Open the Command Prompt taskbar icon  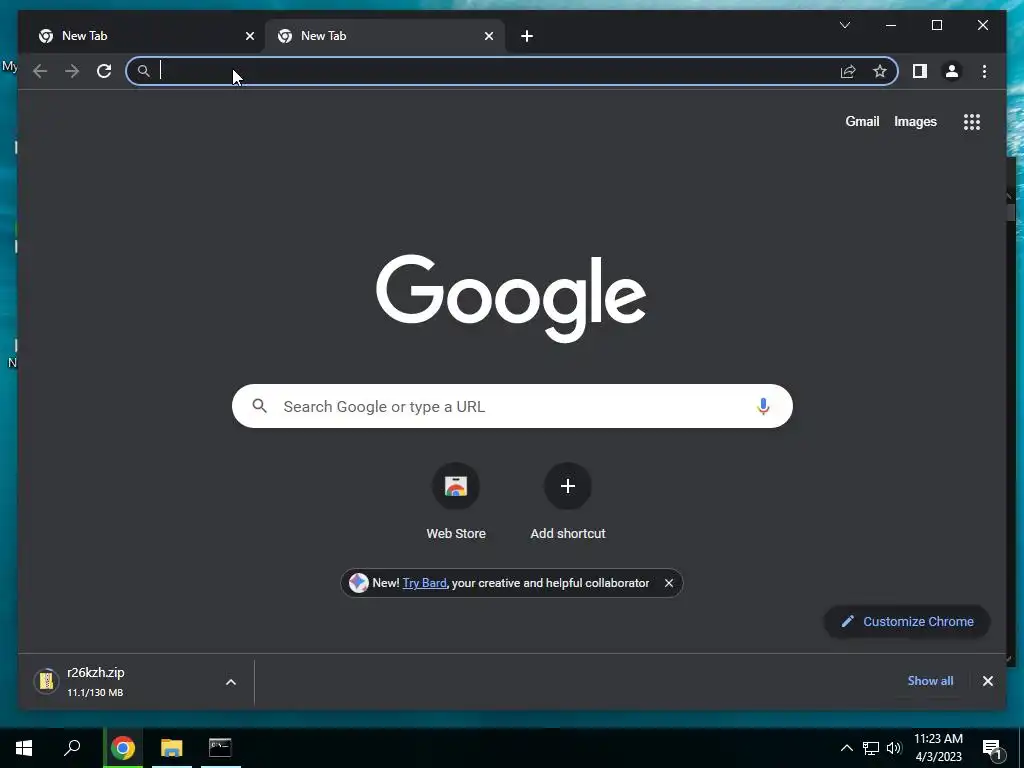[220, 748]
